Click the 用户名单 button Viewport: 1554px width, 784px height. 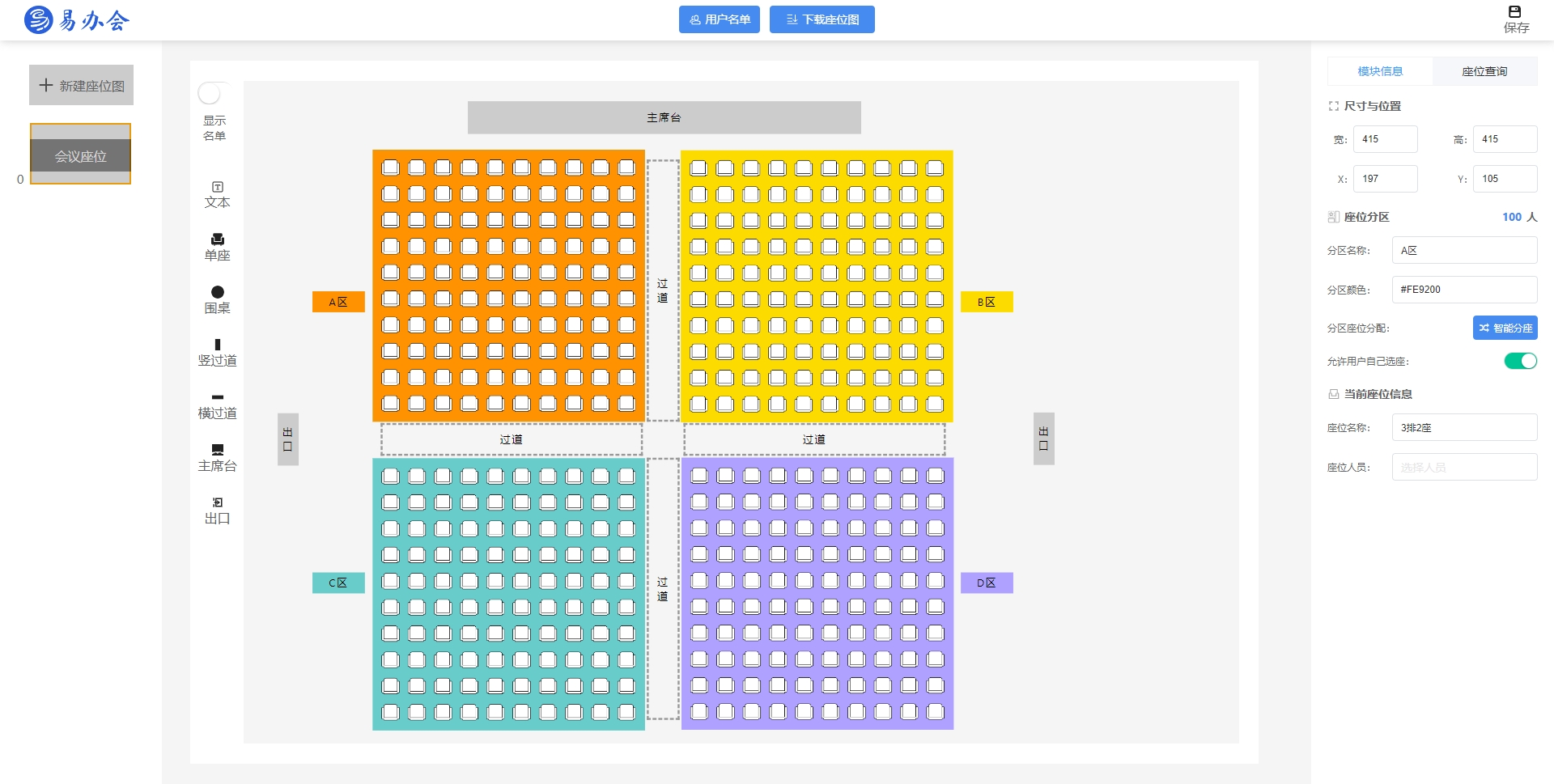pos(719,19)
